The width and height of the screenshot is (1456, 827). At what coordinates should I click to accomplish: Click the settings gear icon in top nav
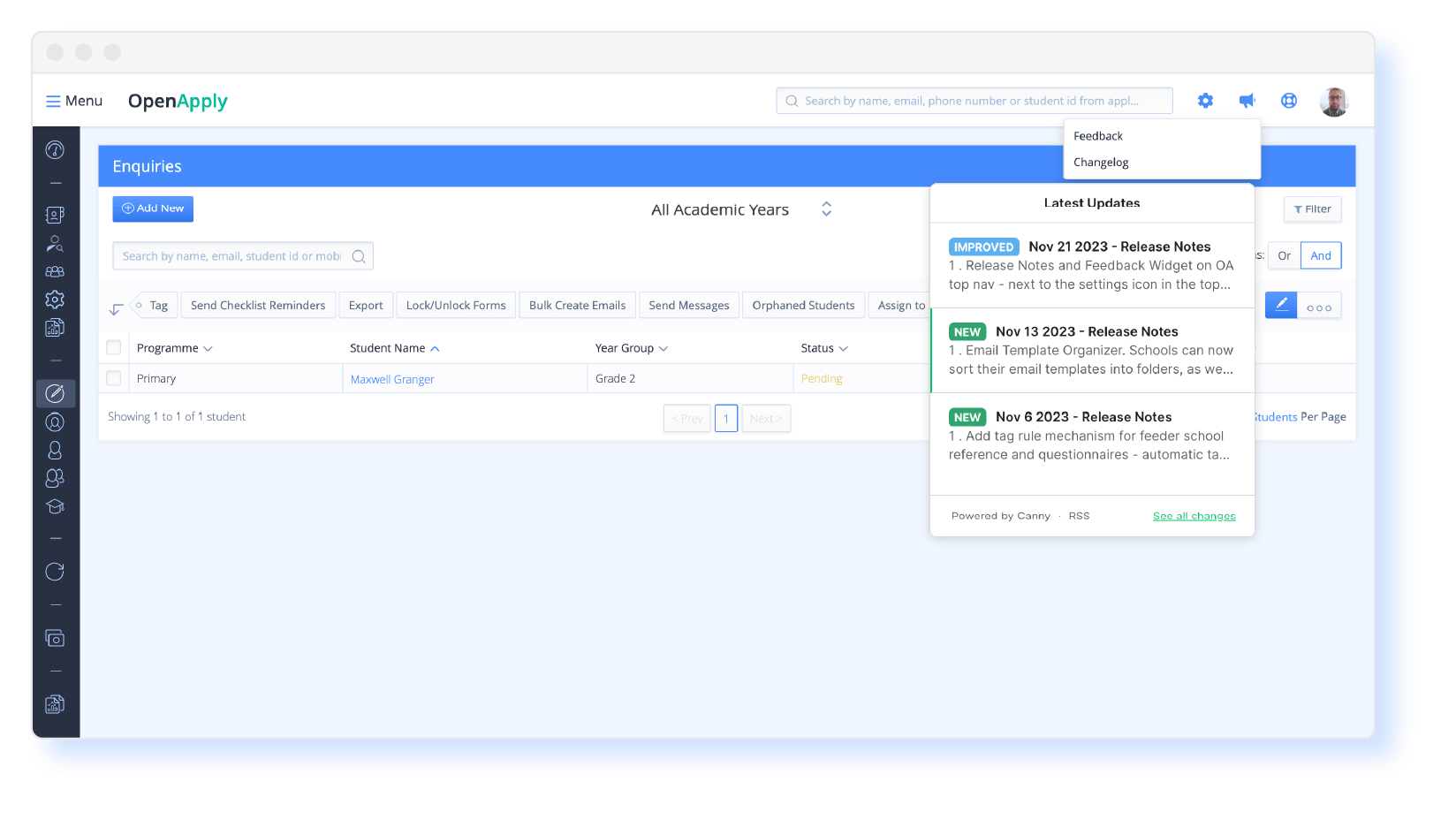point(1205,101)
